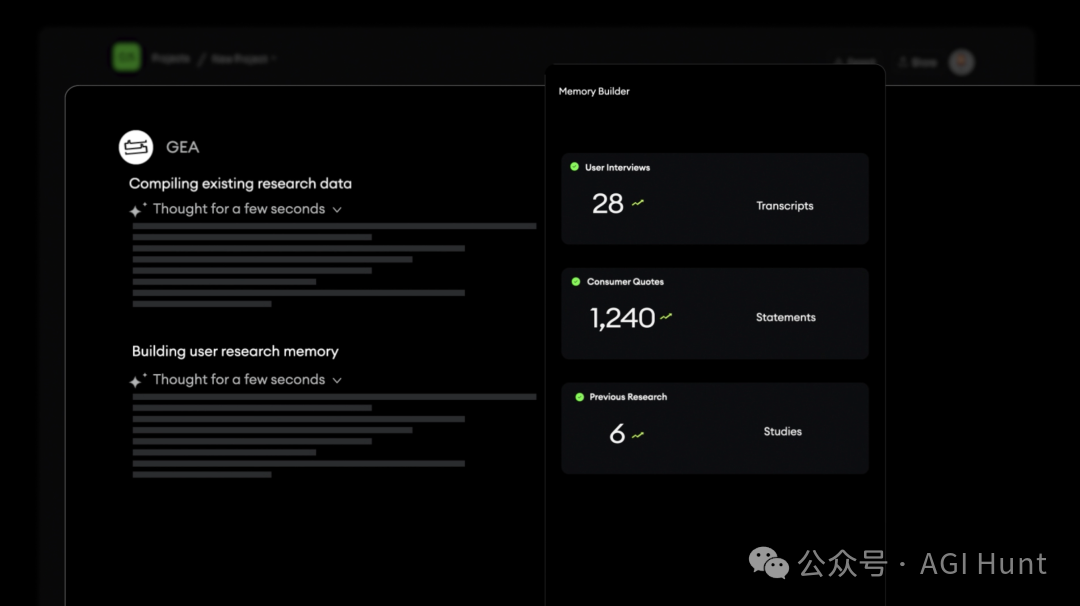Click the green status dot beside User Interviews
Viewport: 1080px width, 606px height.
click(x=574, y=167)
